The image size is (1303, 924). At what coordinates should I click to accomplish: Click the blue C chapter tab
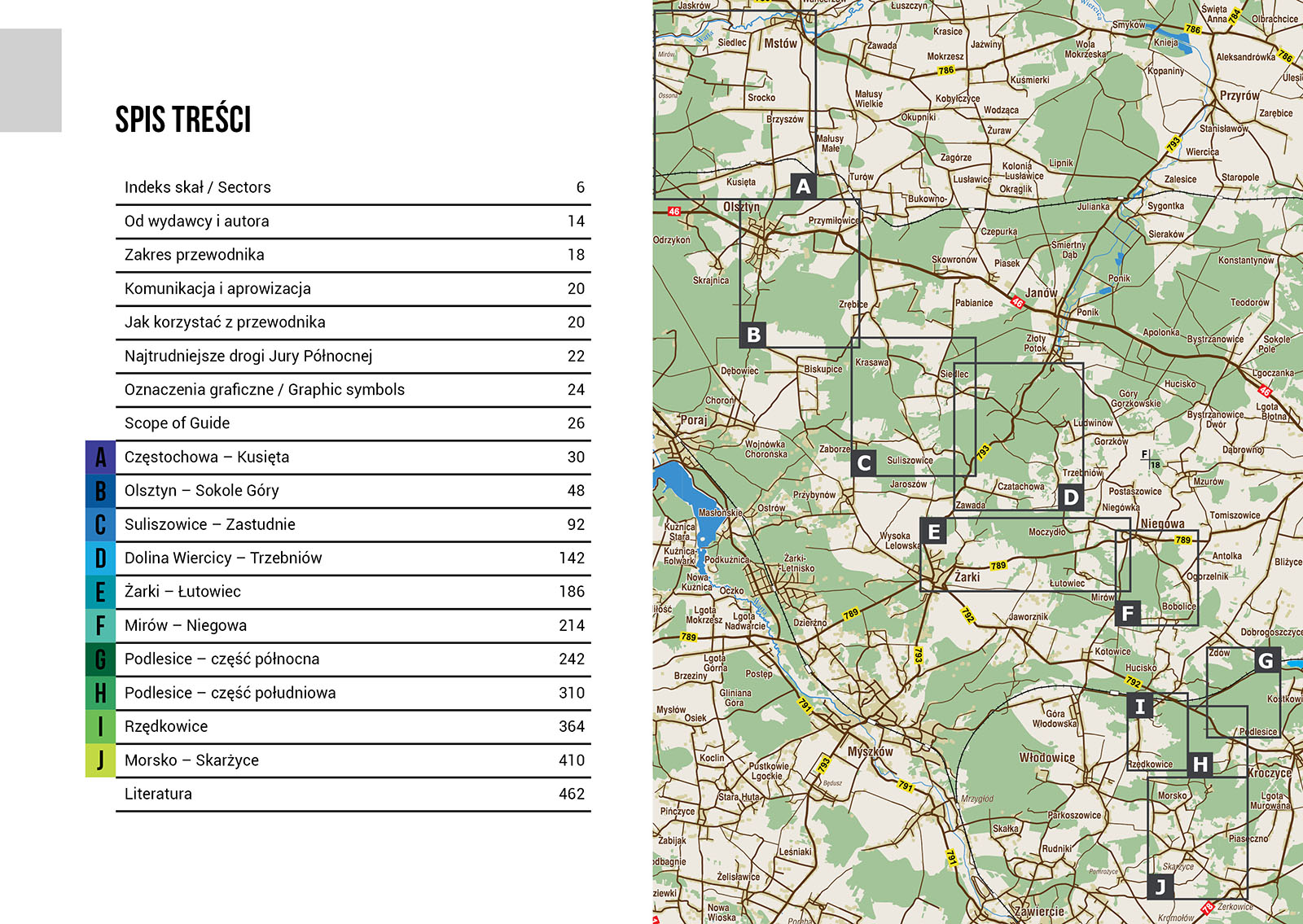(x=100, y=525)
